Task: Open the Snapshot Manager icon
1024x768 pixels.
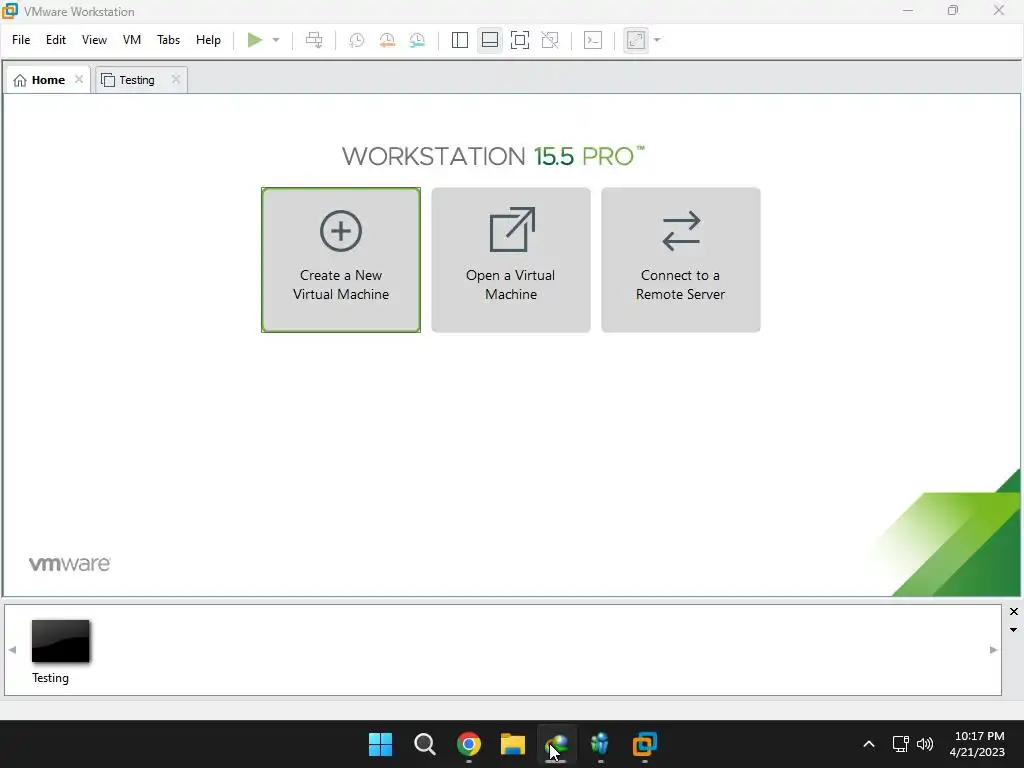Action: point(417,40)
